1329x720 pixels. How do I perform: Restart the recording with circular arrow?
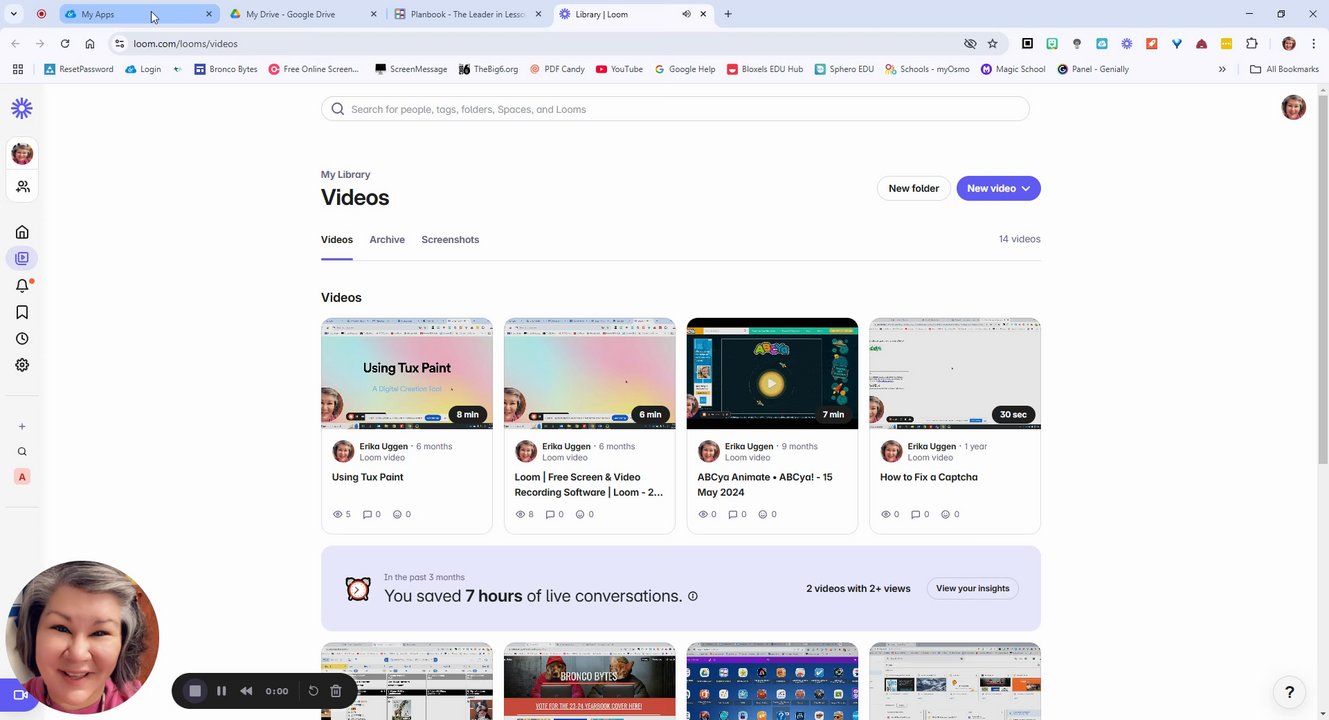pos(313,691)
